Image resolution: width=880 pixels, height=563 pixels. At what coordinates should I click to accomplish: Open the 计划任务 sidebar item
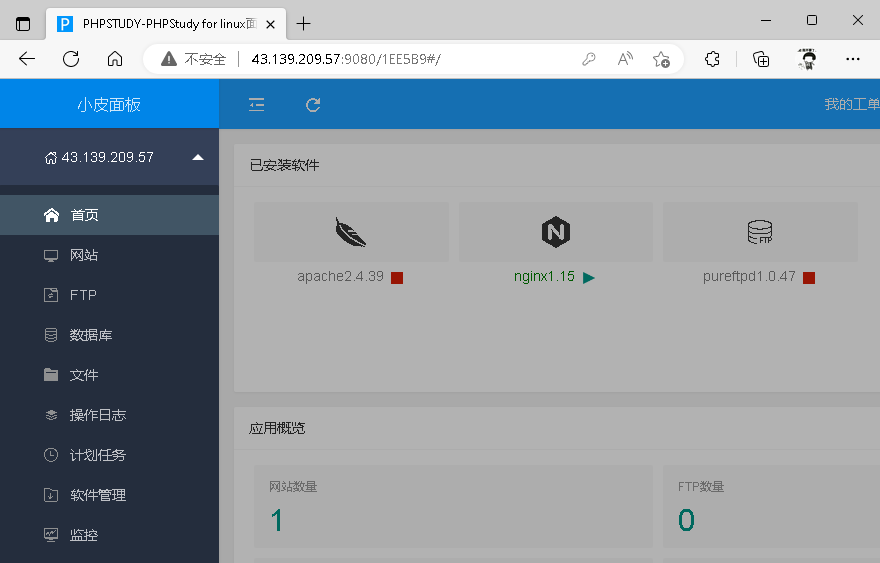click(109, 455)
